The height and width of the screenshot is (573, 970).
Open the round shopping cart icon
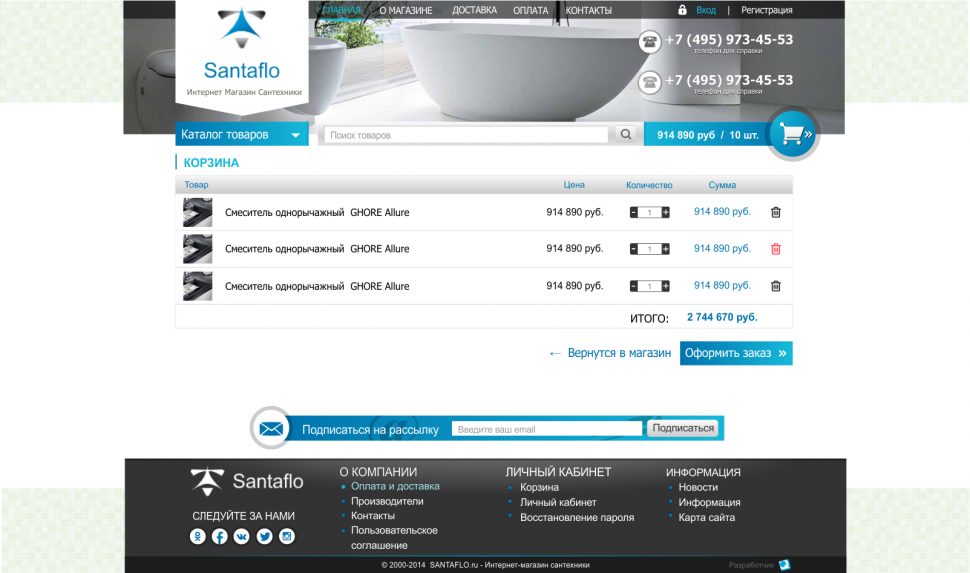(x=794, y=134)
